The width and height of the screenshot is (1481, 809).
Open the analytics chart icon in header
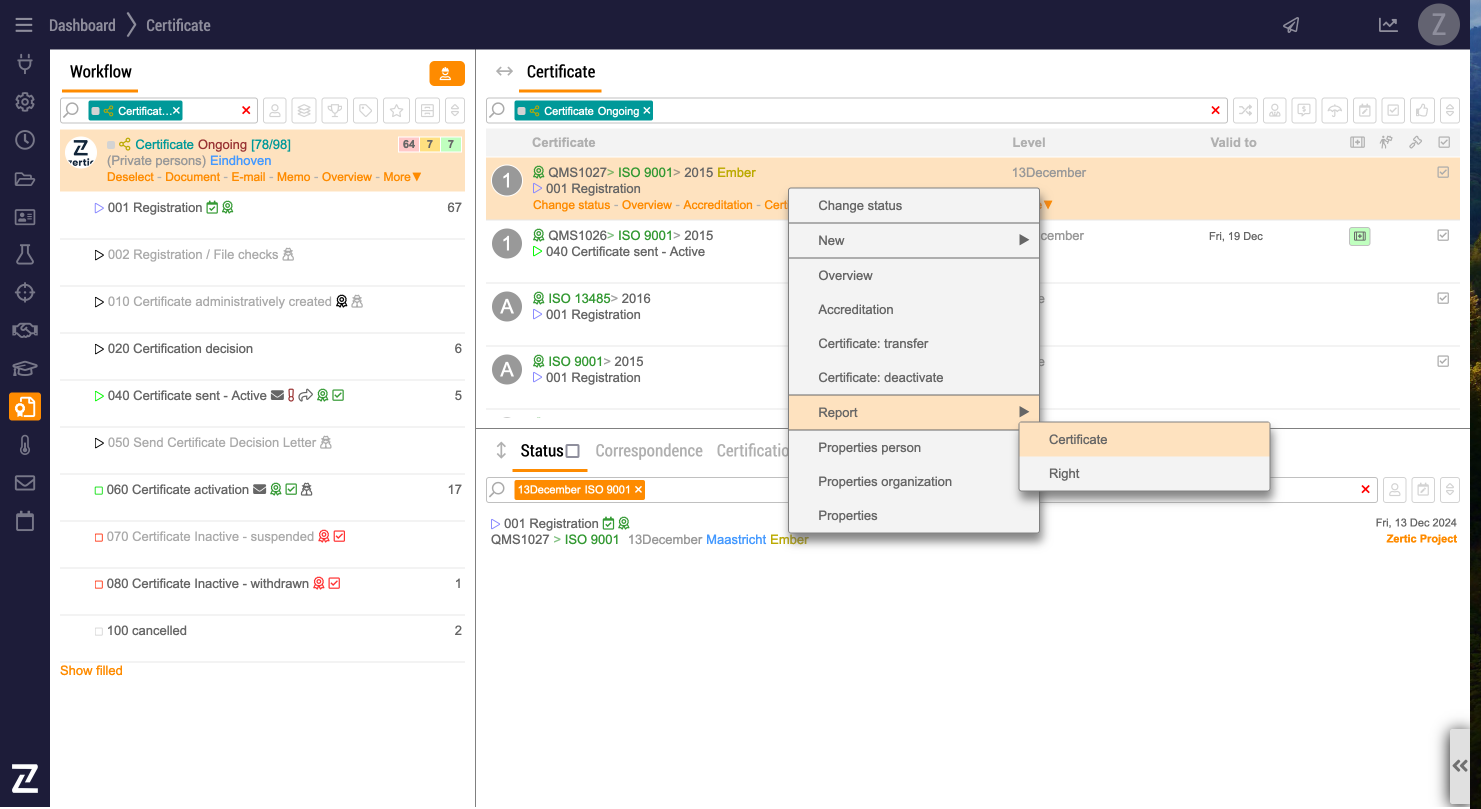pyautogui.click(x=1388, y=25)
